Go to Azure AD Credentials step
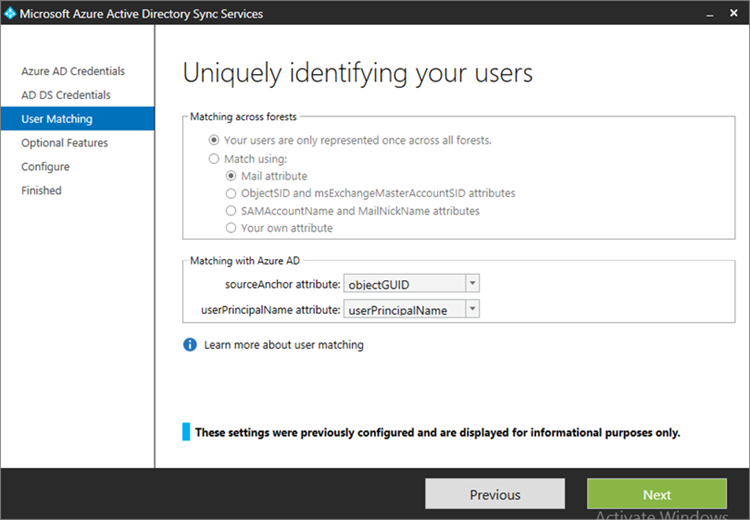Viewport: 750px width, 520px height. click(x=73, y=71)
